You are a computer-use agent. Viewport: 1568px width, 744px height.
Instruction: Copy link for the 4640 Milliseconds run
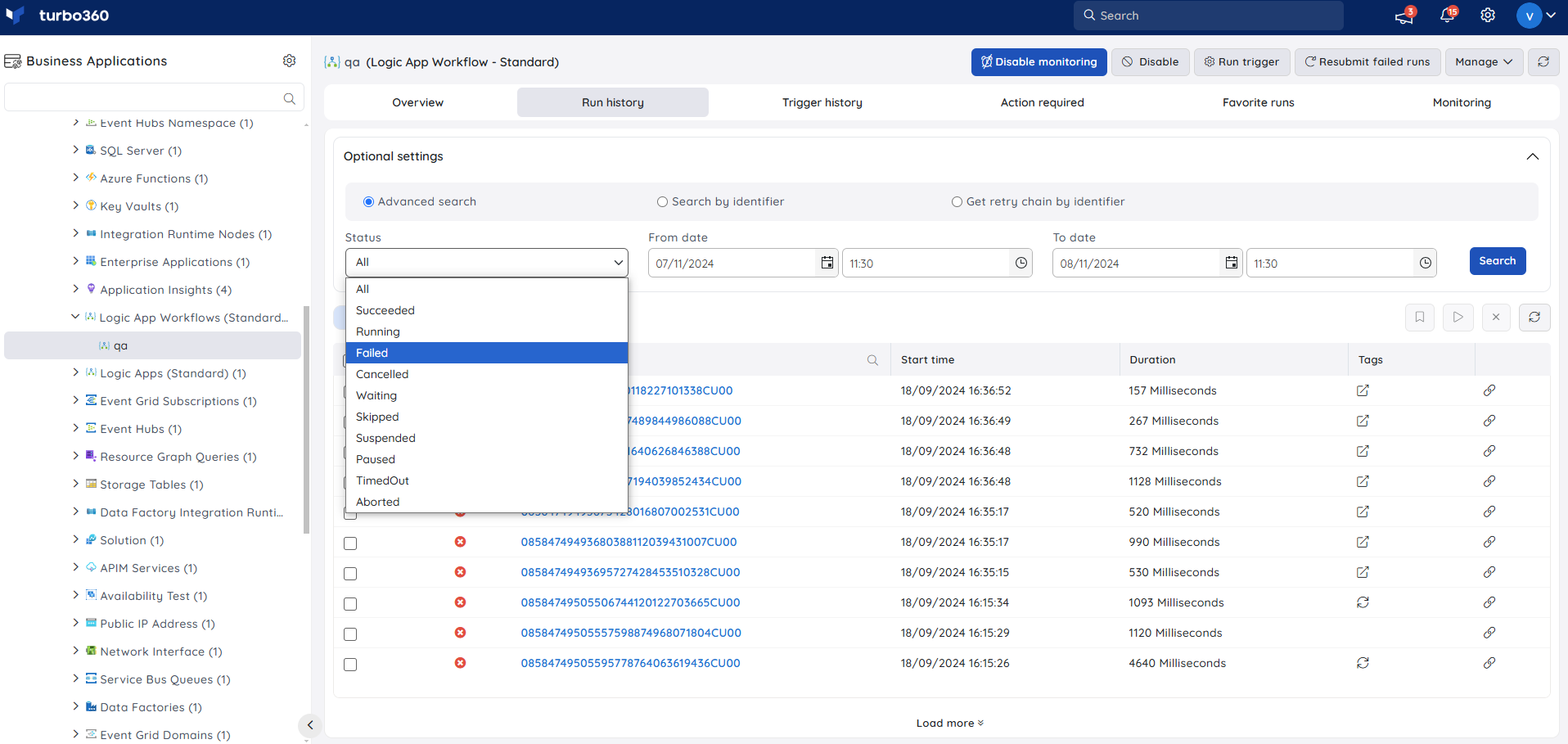click(x=1489, y=663)
